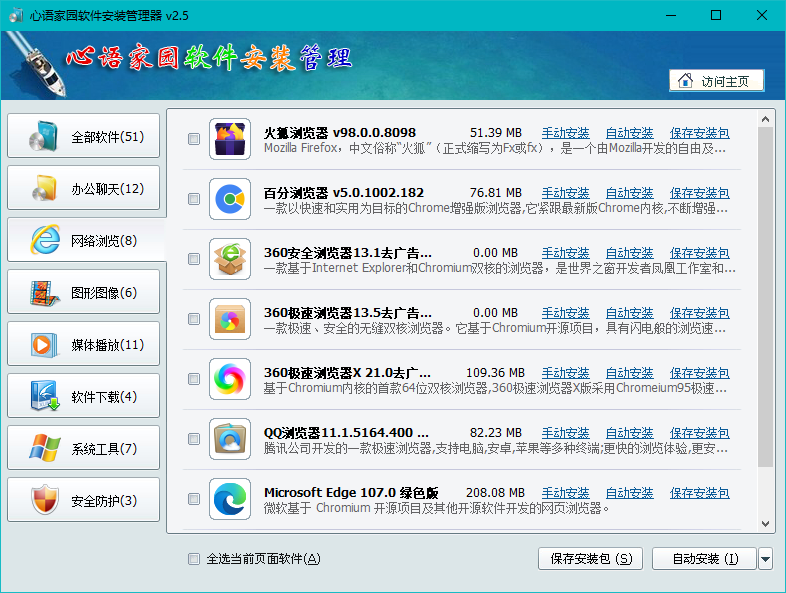Click the 51.39 MB size text

(x=496, y=133)
